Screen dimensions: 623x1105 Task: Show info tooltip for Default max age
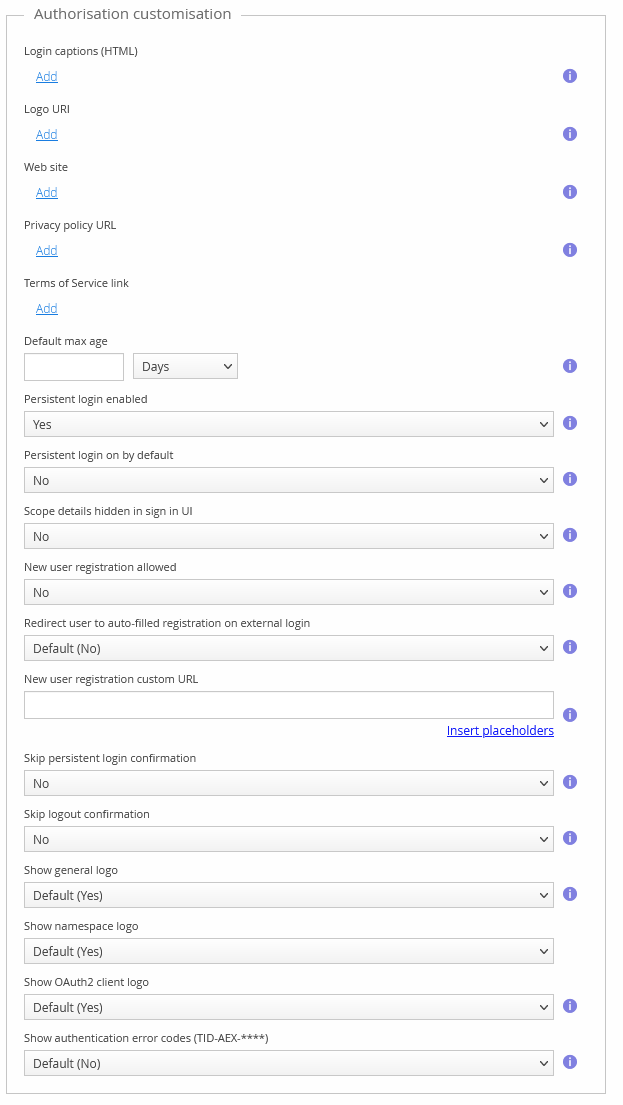[x=570, y=366]
